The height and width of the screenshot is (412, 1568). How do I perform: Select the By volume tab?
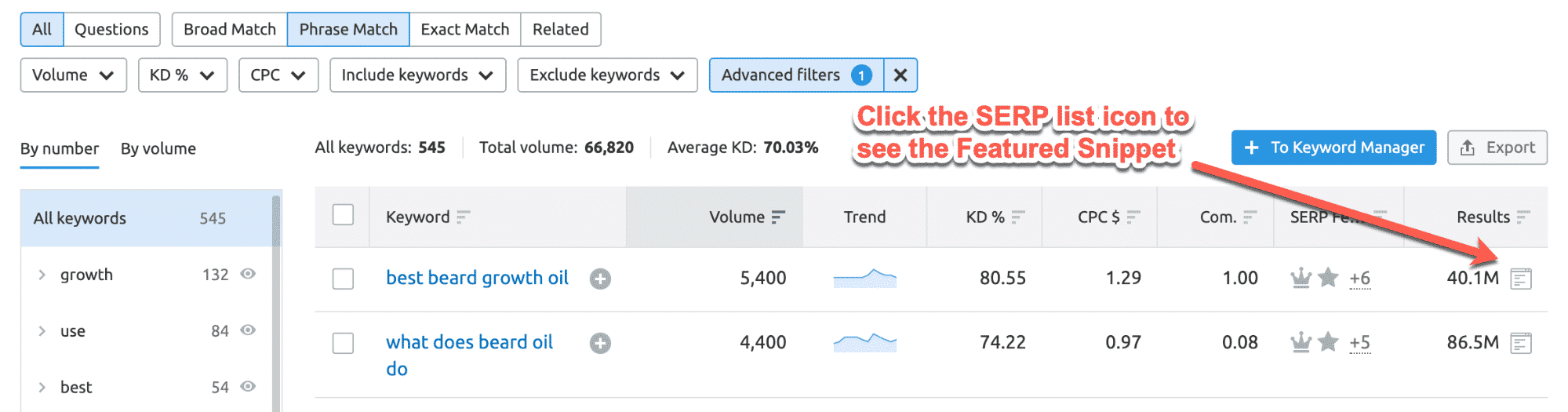(x=158, y=149)
